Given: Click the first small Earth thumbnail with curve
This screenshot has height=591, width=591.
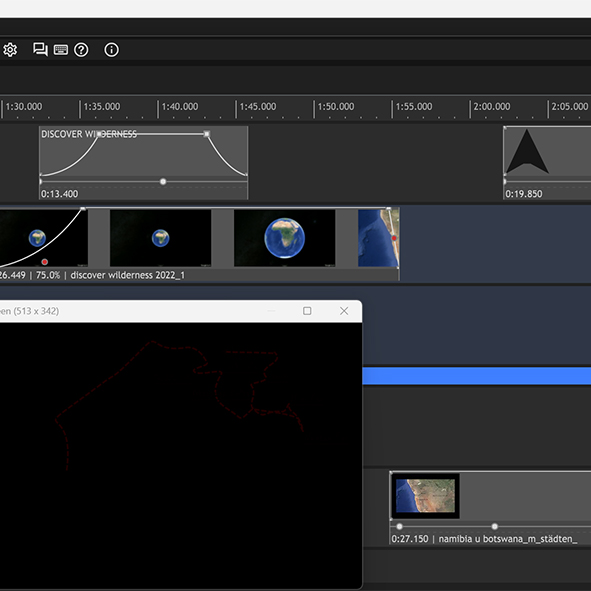Looking at the screenshot, I should (44, 238).
